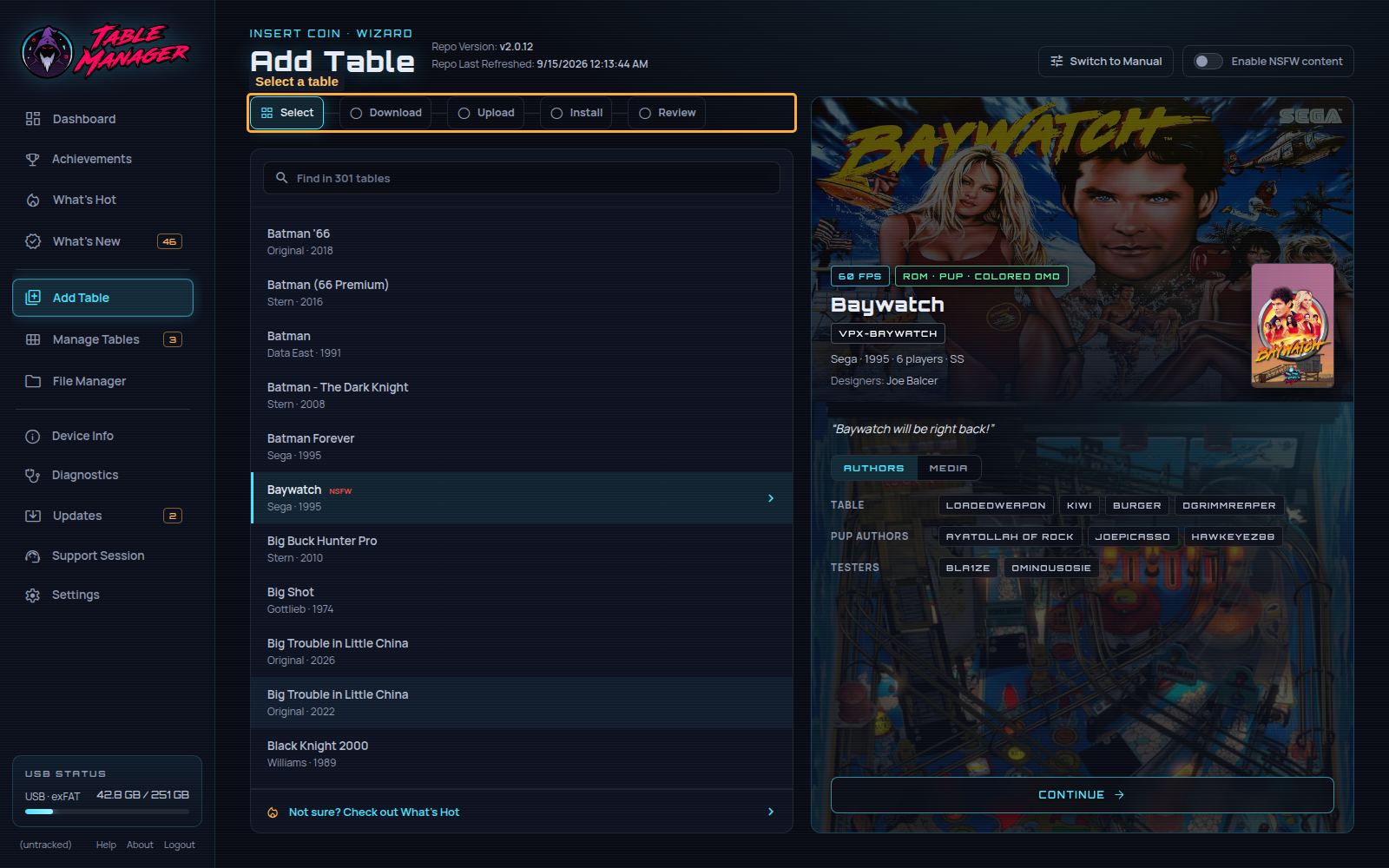Select the Install wizard step
1389x868 pixels.
pyautogui.click(x=576, y=113)
